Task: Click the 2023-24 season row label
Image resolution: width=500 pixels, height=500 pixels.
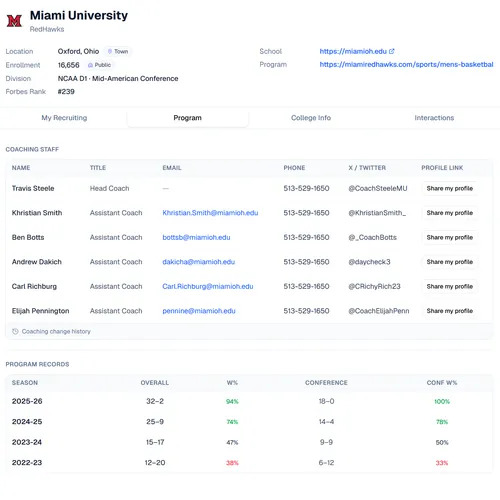Action: 27,442
